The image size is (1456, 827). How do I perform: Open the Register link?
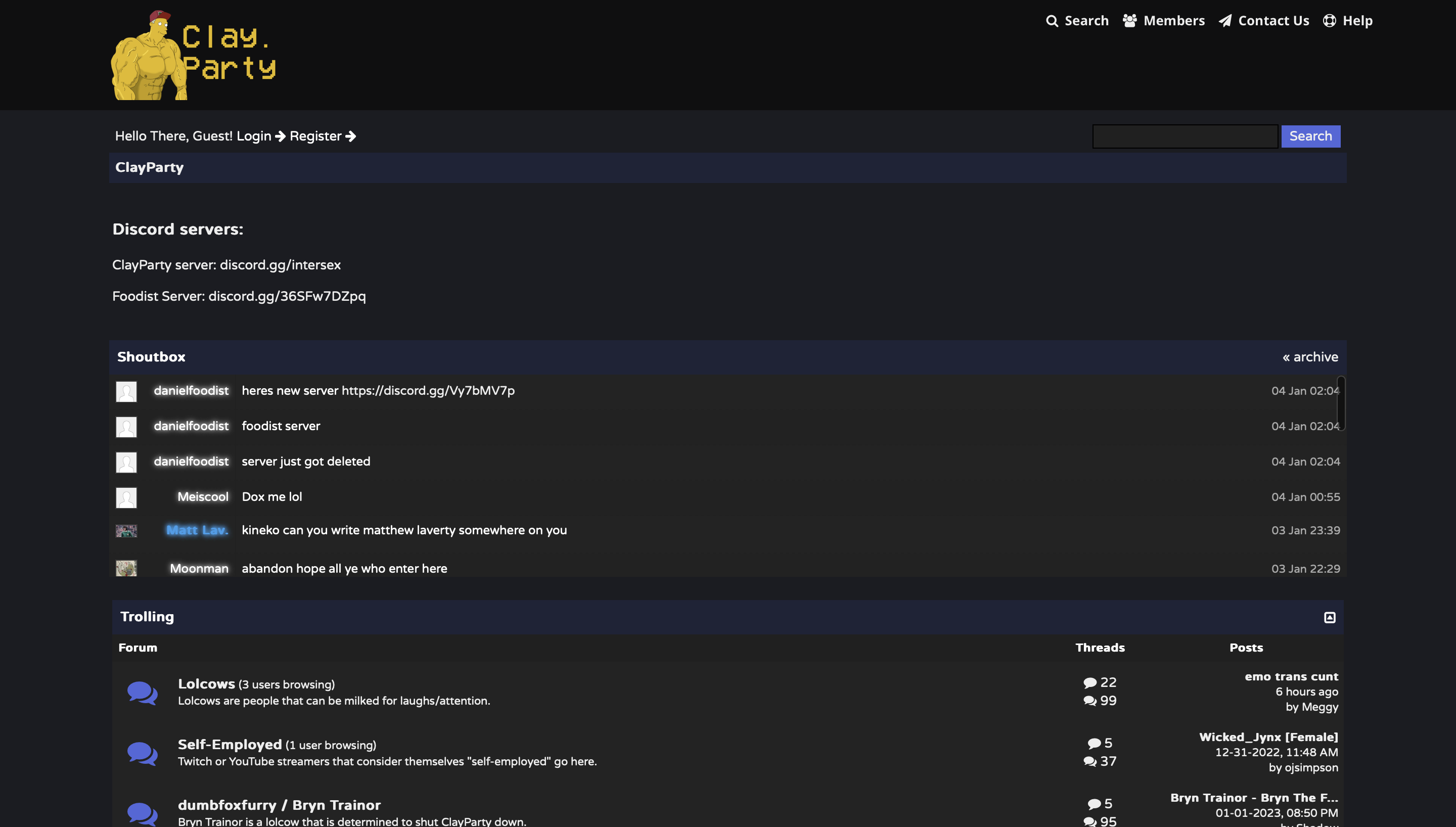[323, 136]
